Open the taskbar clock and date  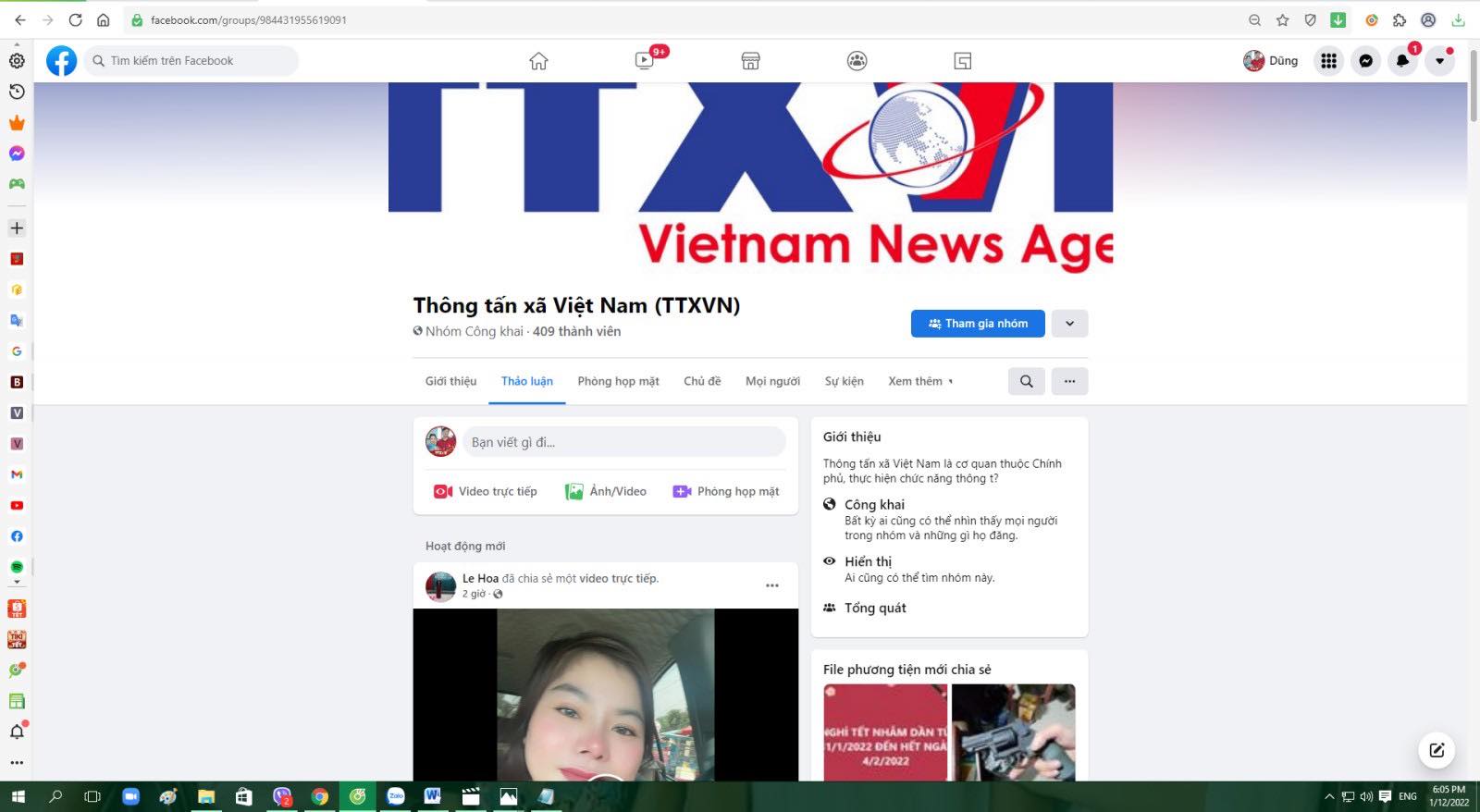(1449, 796)
